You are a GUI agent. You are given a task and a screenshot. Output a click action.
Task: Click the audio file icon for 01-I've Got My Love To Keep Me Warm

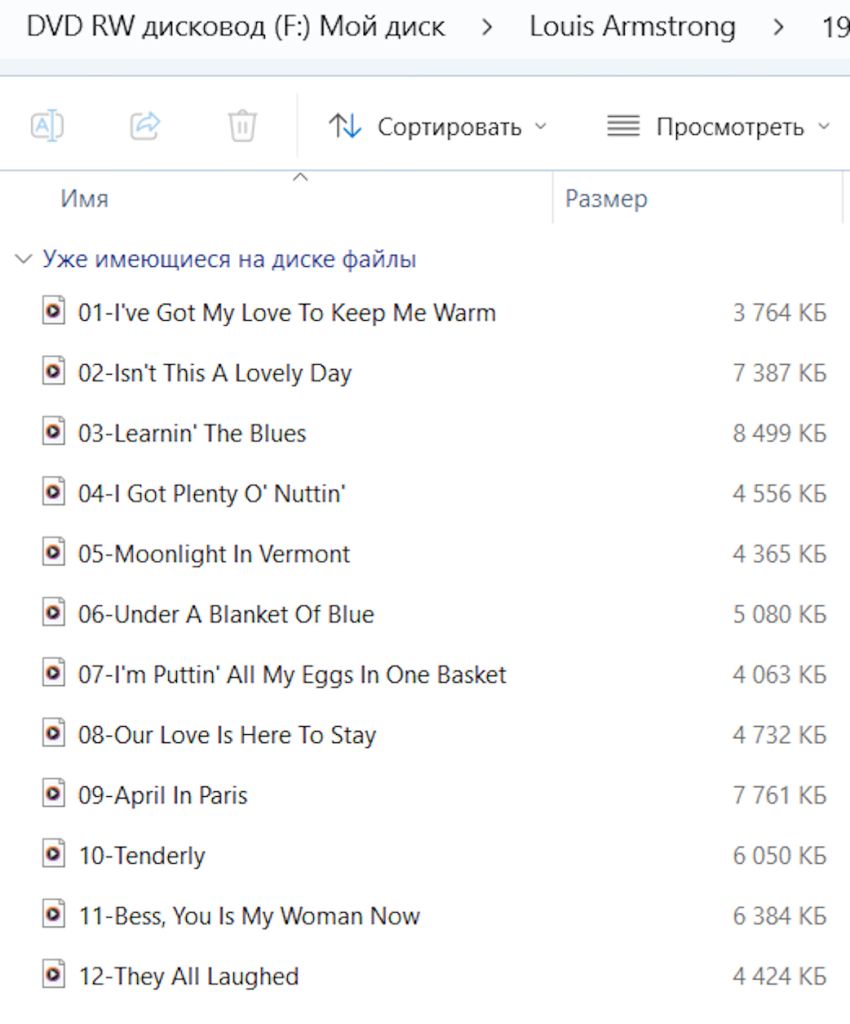tap(54, 310)
